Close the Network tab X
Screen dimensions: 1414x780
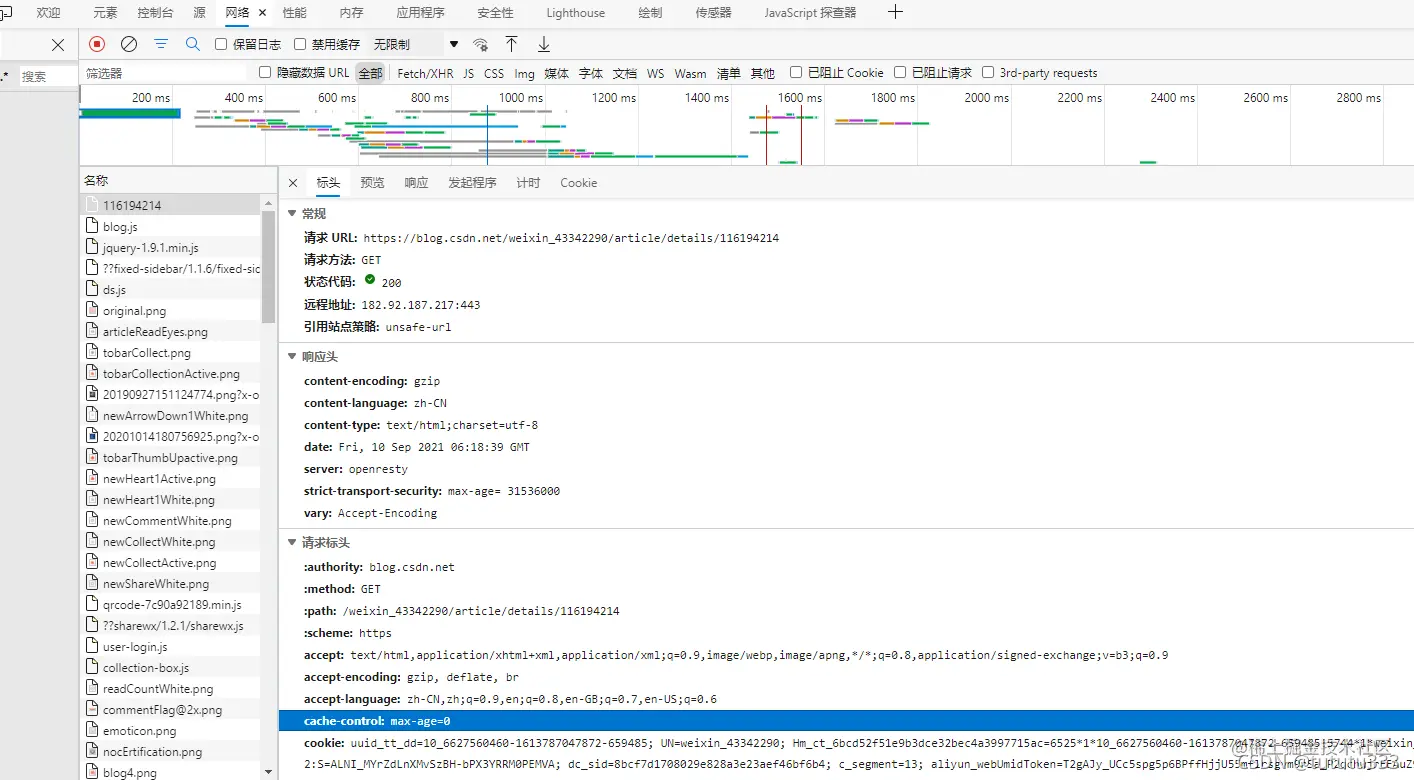pyautogui.click(x=263, y=13)
